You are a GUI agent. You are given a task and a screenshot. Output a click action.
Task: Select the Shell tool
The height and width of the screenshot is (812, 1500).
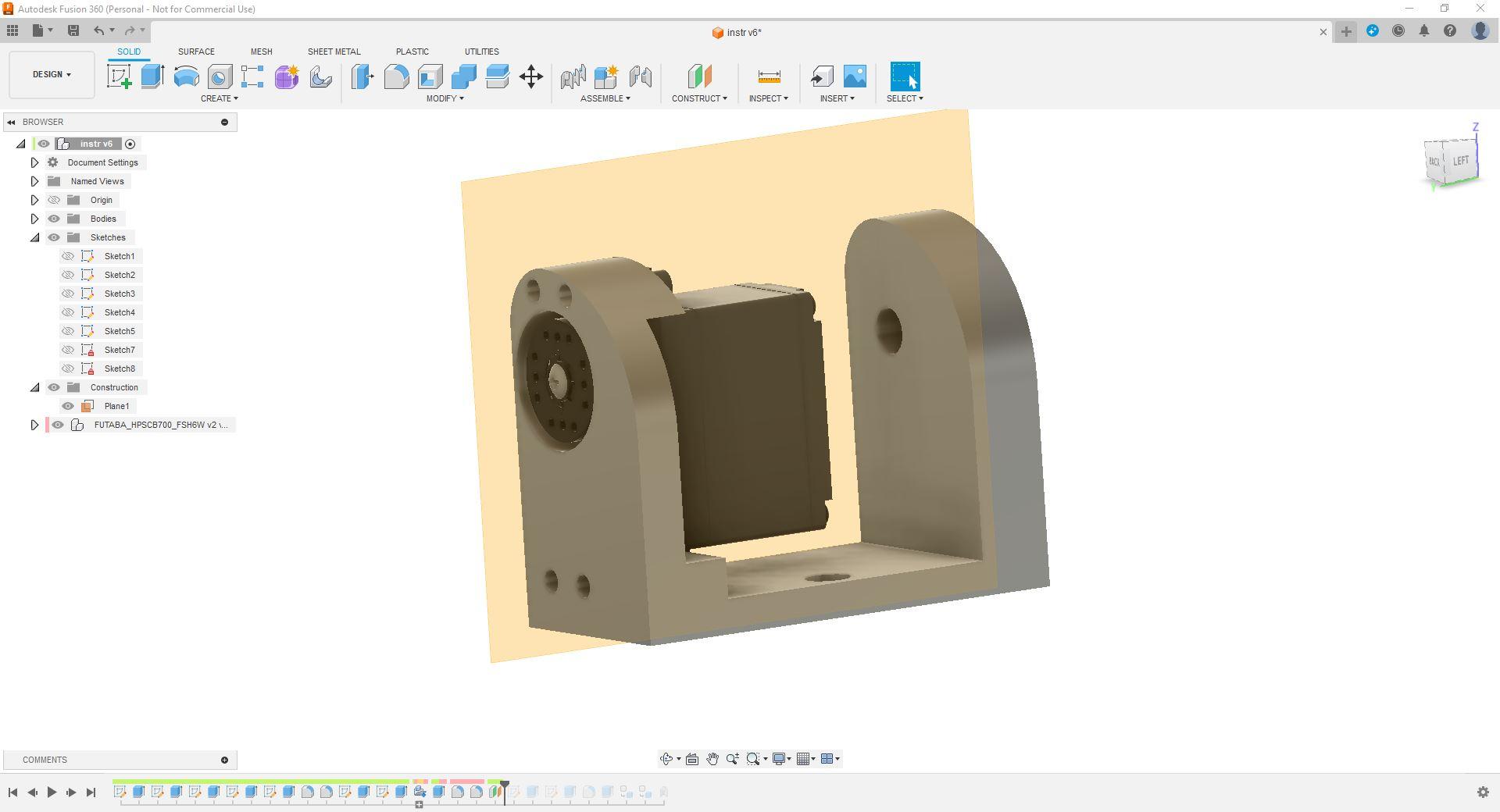[x=430, y=77]
